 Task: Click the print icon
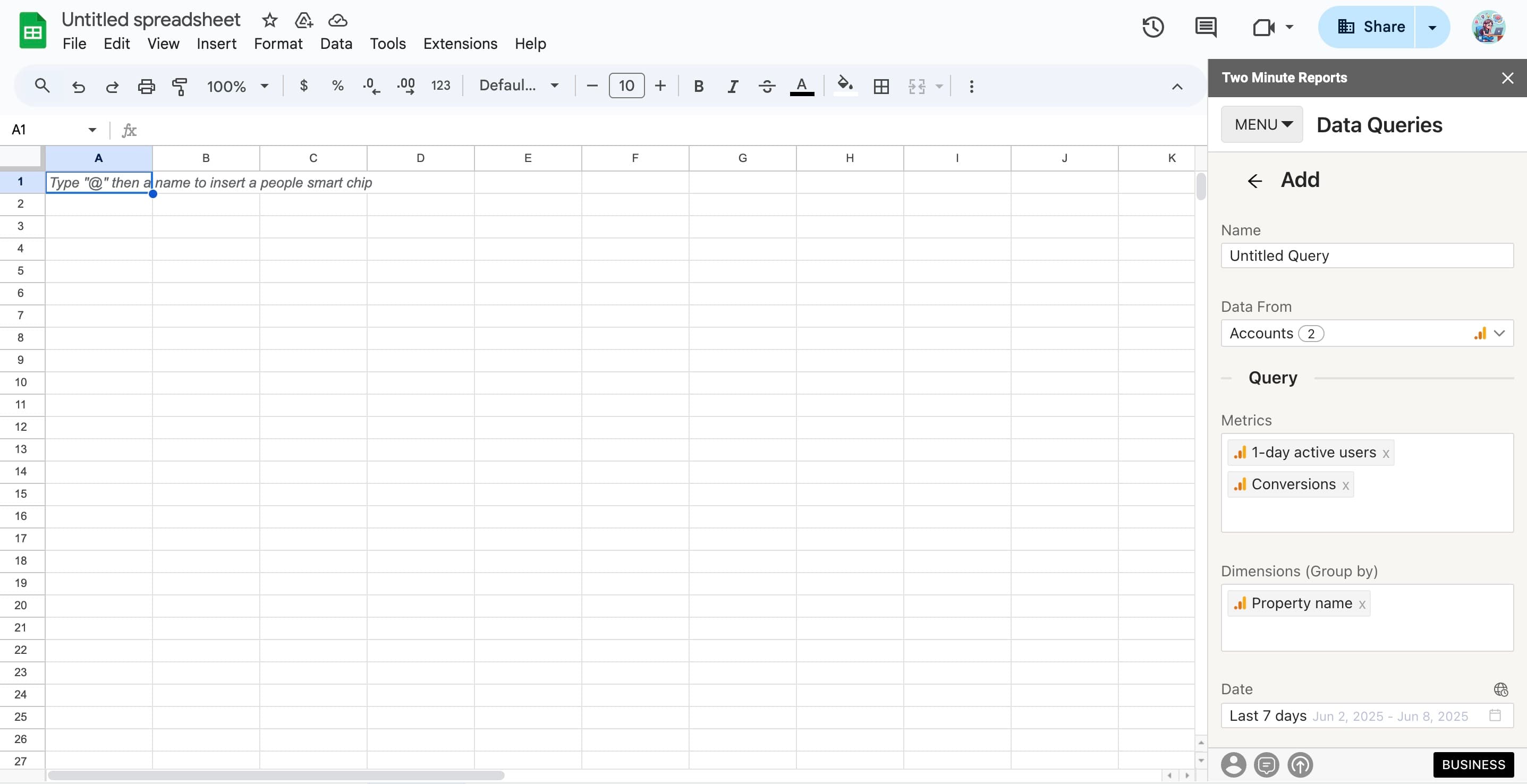tap(146, 87)
